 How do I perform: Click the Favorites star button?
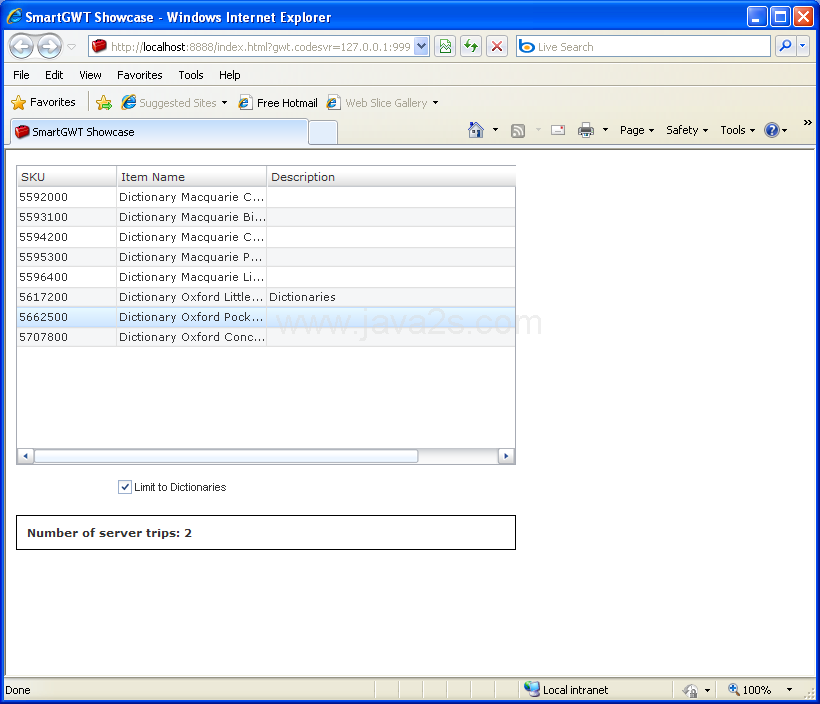click(x=43, y=102)
